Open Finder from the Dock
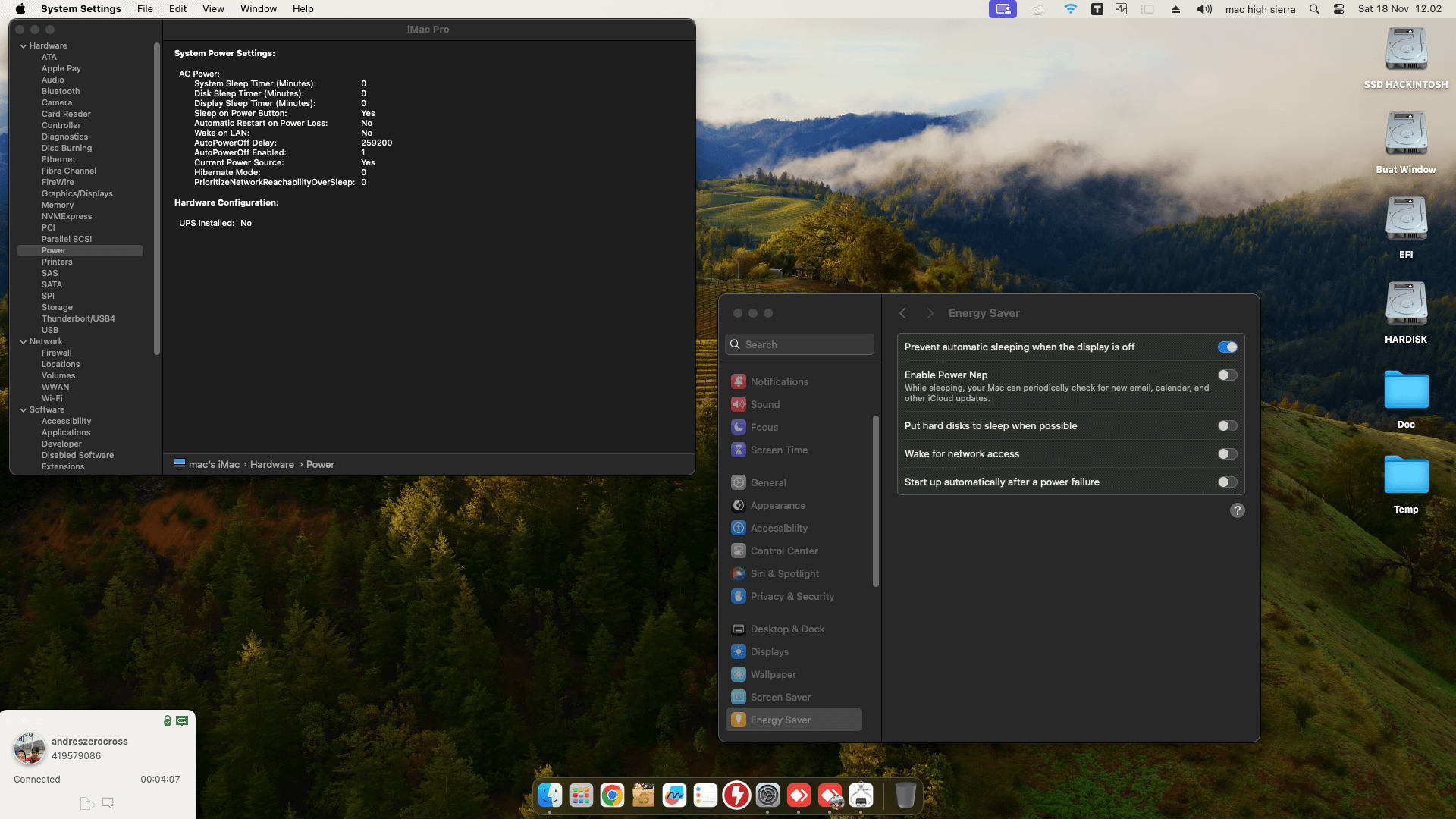Screen dimensions: 1456x819 pos(550,795)
